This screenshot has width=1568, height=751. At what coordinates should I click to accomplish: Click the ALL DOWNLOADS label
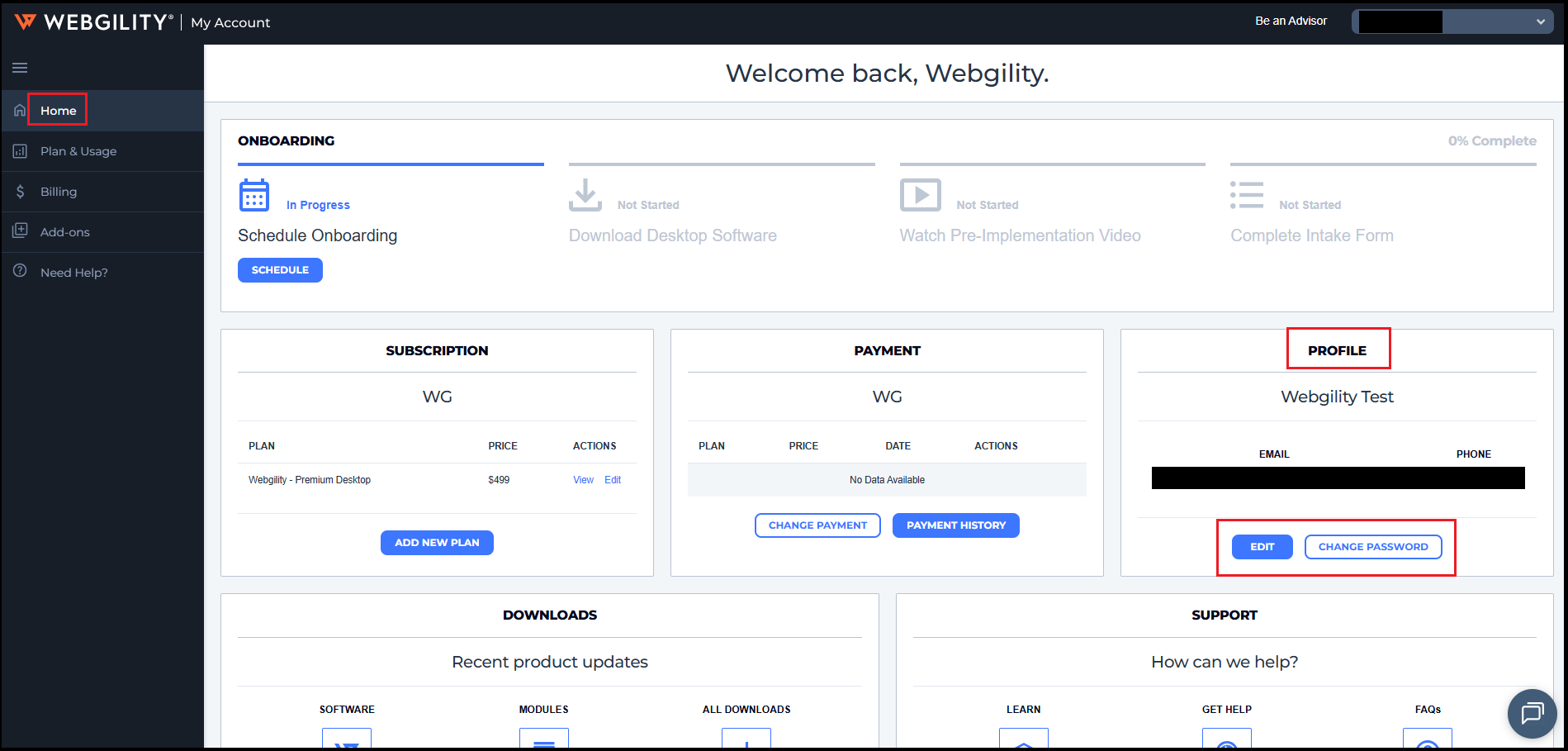click(746, 710)
